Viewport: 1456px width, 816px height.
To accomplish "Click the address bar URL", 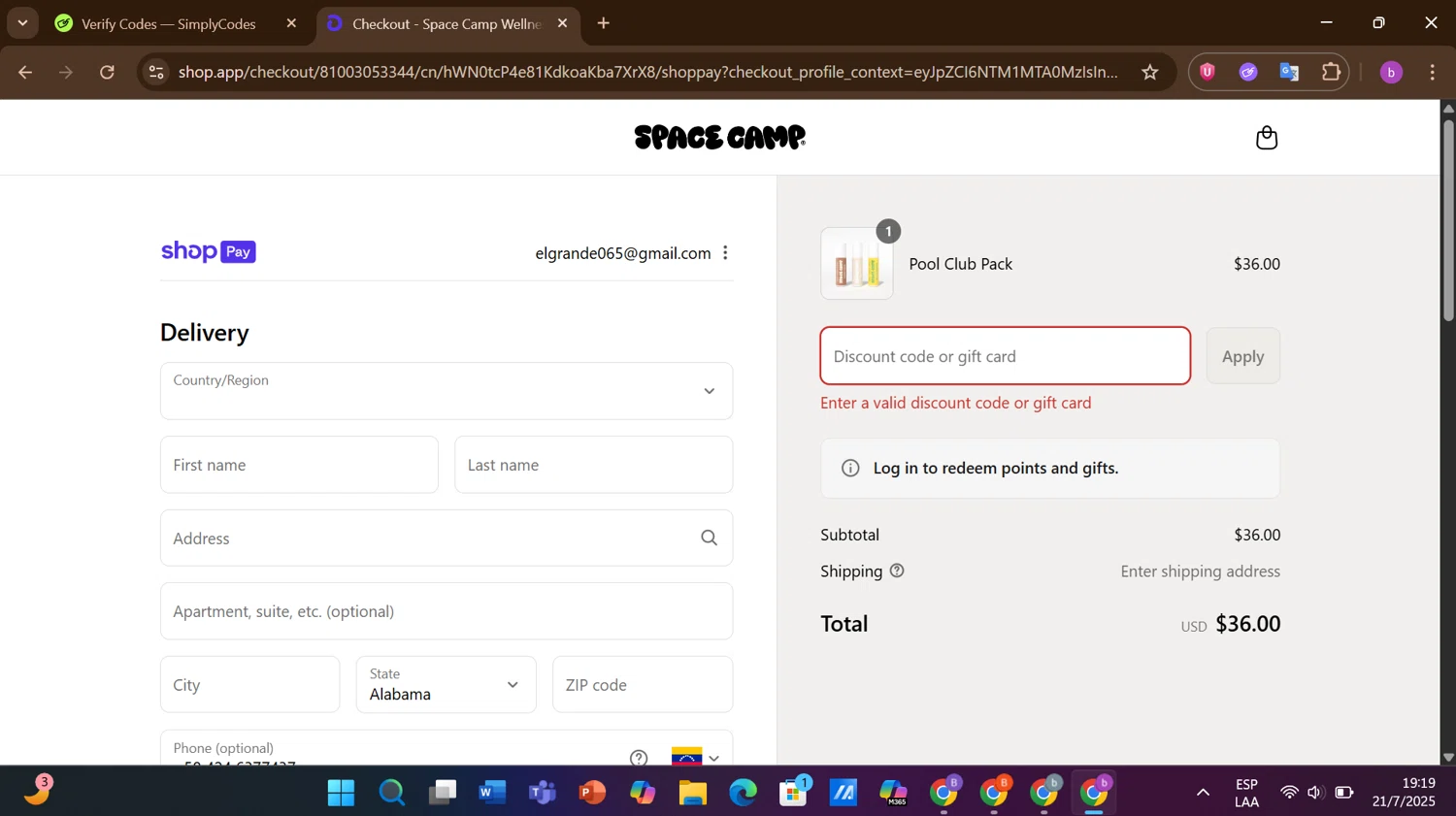I will point(647,72).
